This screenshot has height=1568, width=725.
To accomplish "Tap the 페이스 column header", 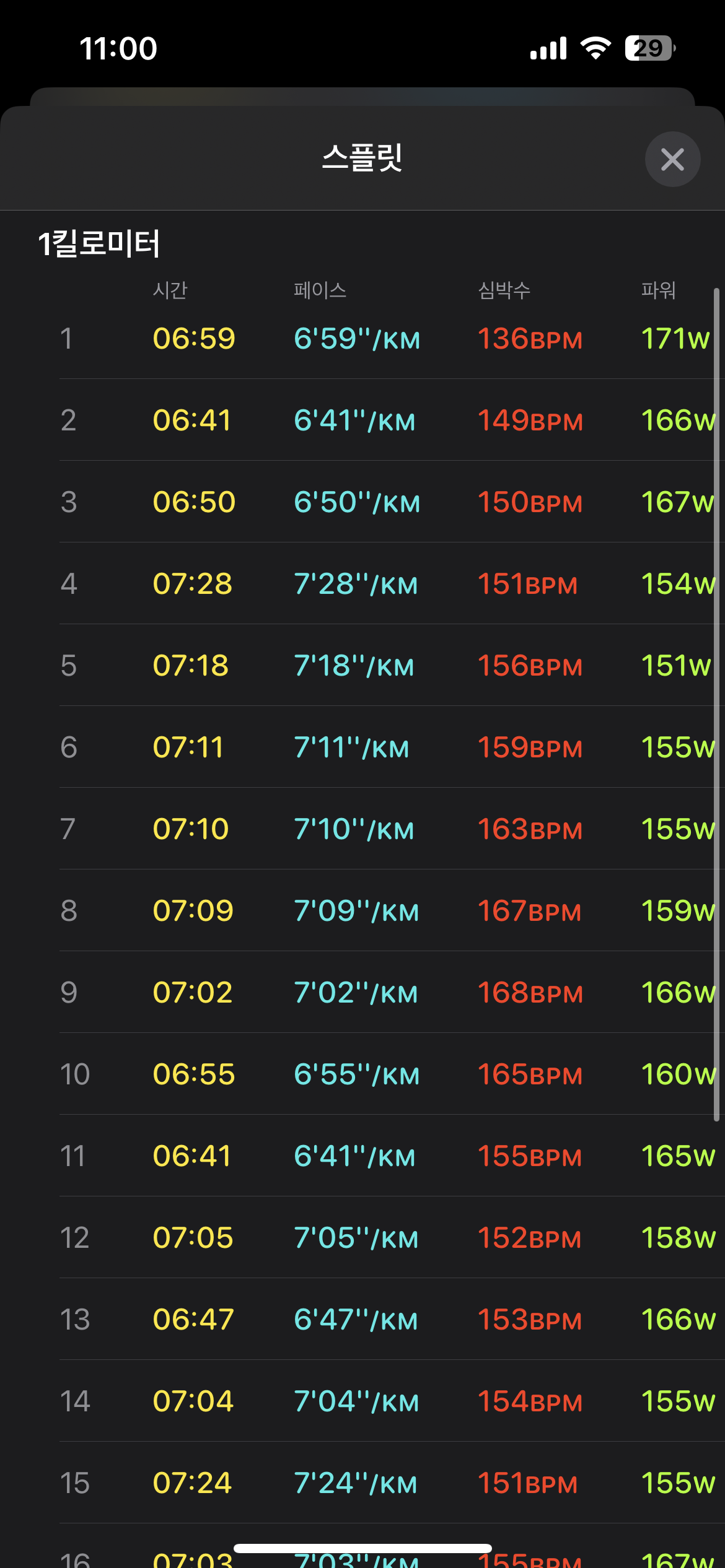I will click(320, 290).
